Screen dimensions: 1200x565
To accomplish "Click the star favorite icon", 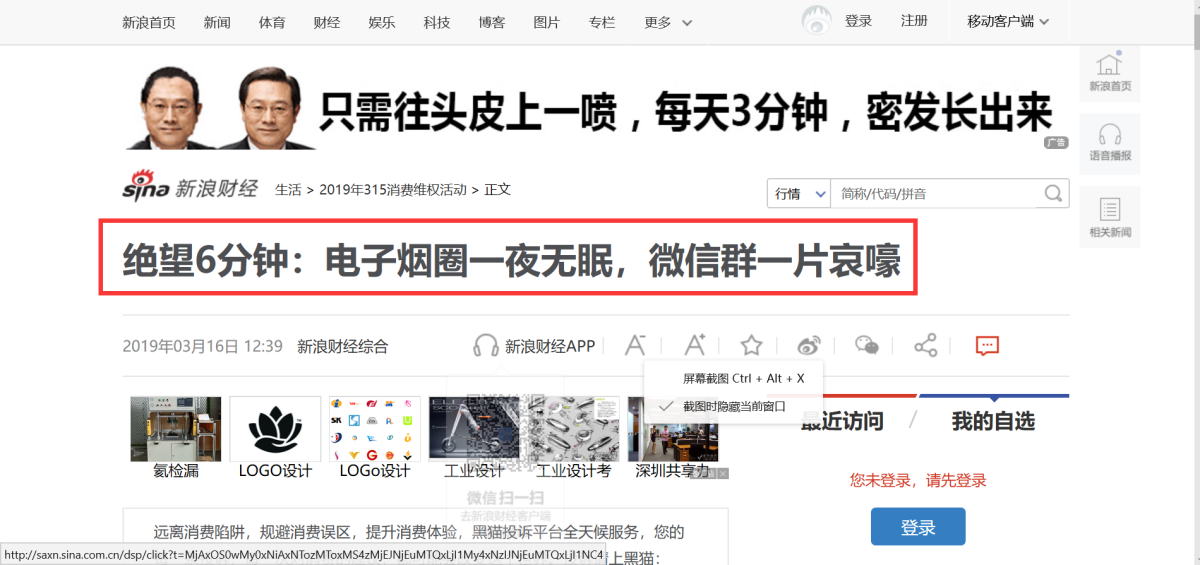I will 751,346.
